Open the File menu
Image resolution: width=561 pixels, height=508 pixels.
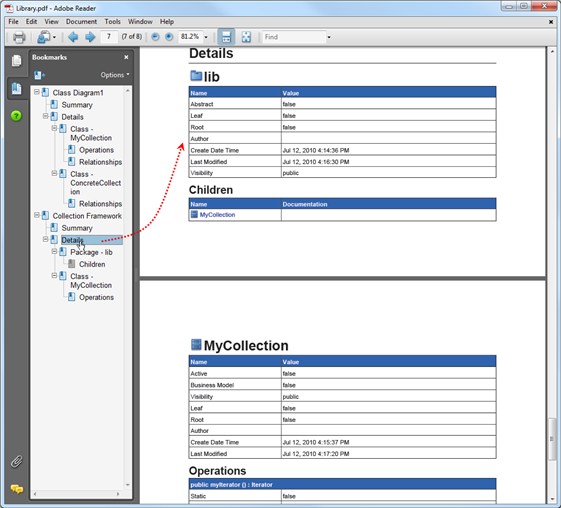coord(14,22)
